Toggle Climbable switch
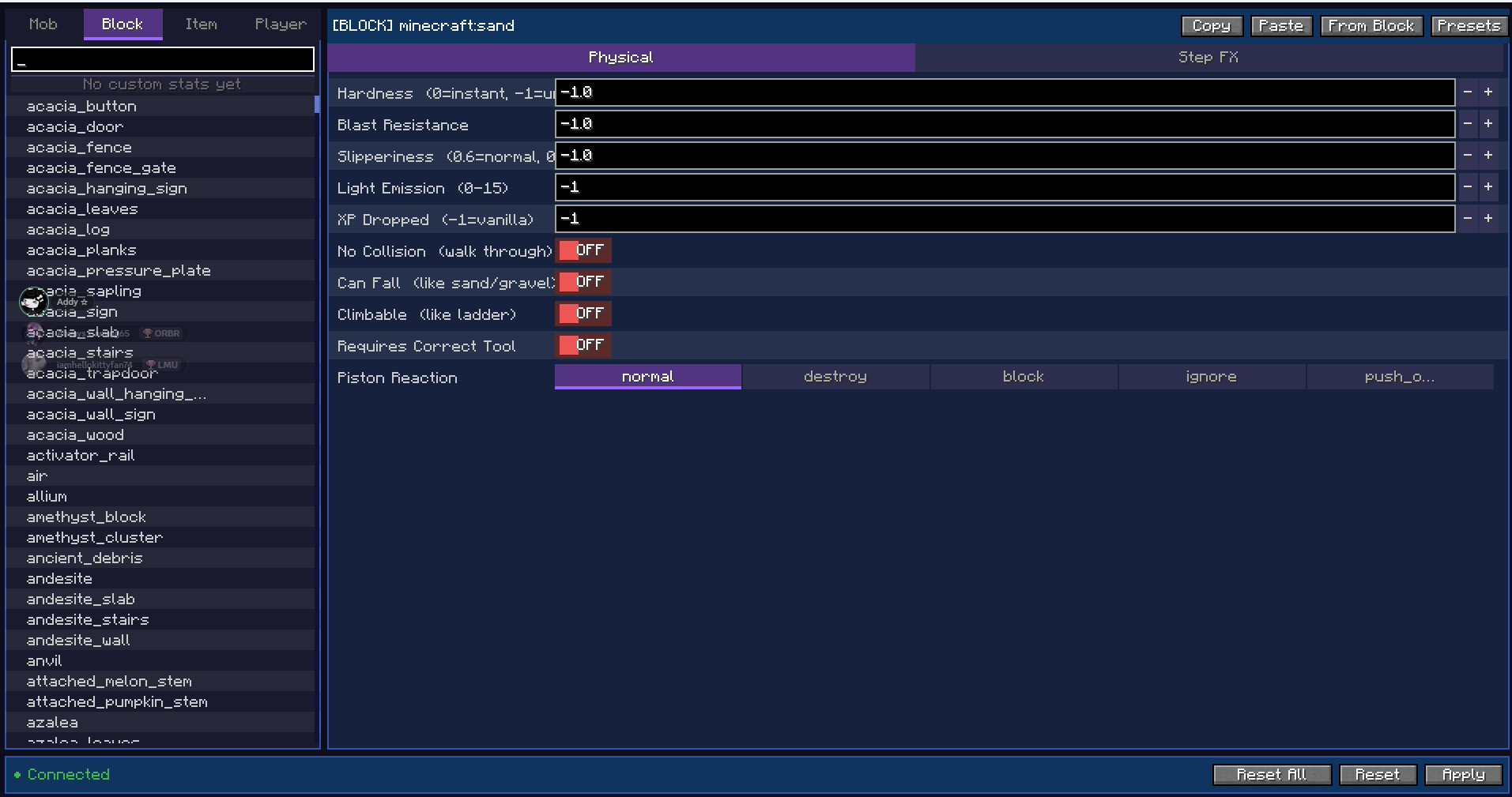The image size is (1512, 797). 583,314
